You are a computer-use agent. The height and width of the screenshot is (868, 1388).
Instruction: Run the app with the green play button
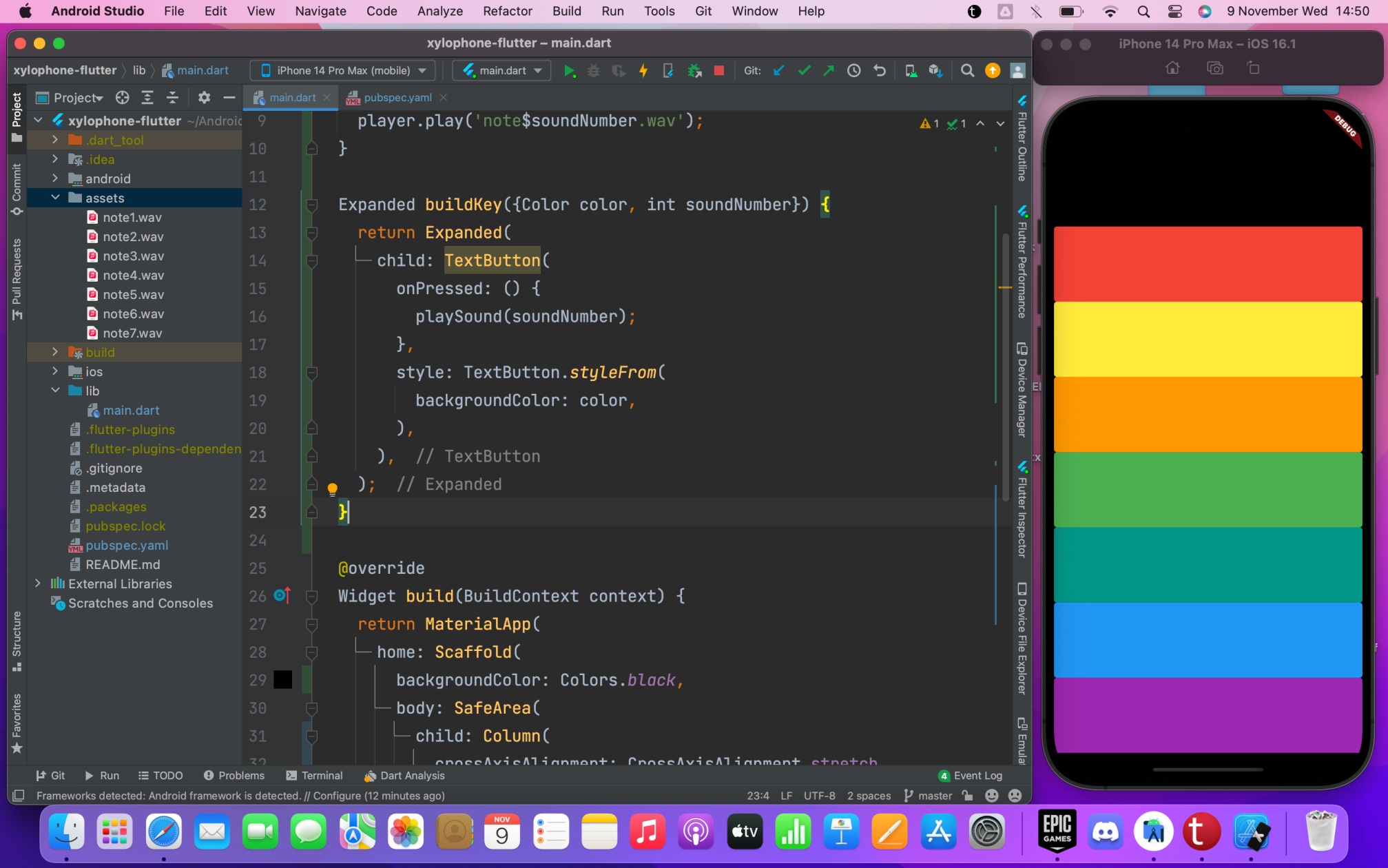tap(570, 70)
